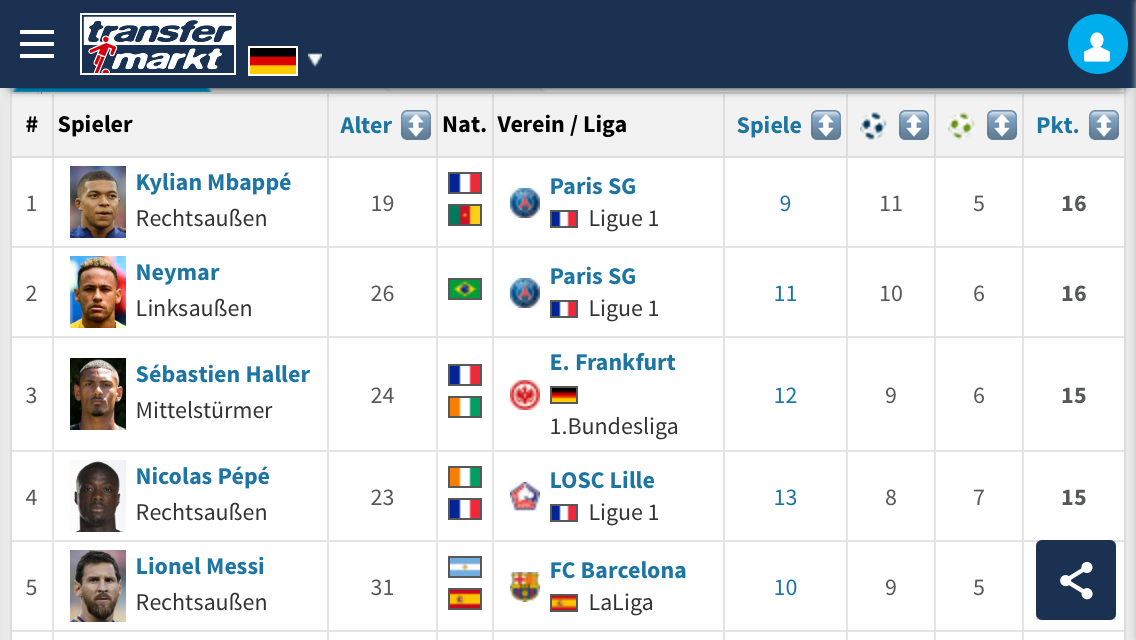The image size is (1136, 640).
Task: Tap the share button icon
Action: coord(1076,580)
